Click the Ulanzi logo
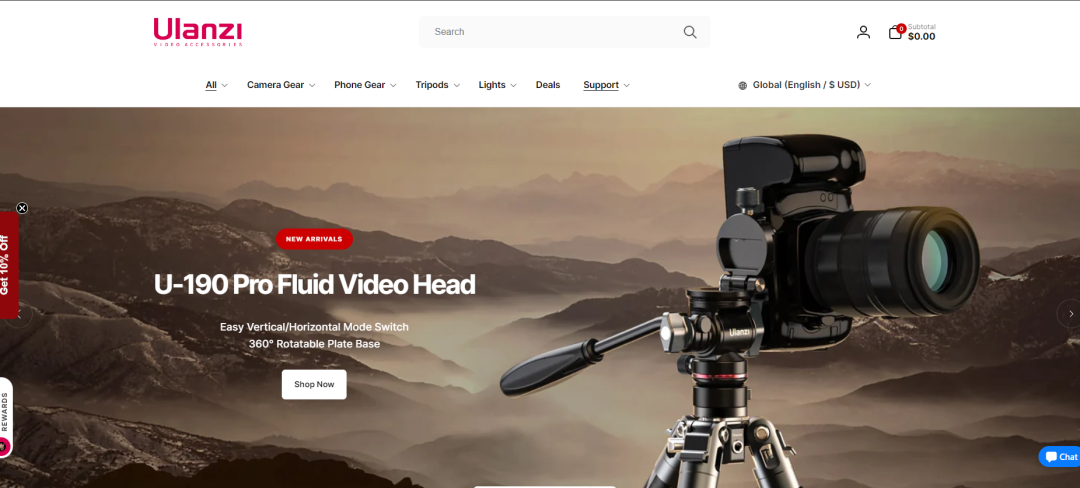The height and width of the screenshot is (488, 1080). tap(198, 32)
